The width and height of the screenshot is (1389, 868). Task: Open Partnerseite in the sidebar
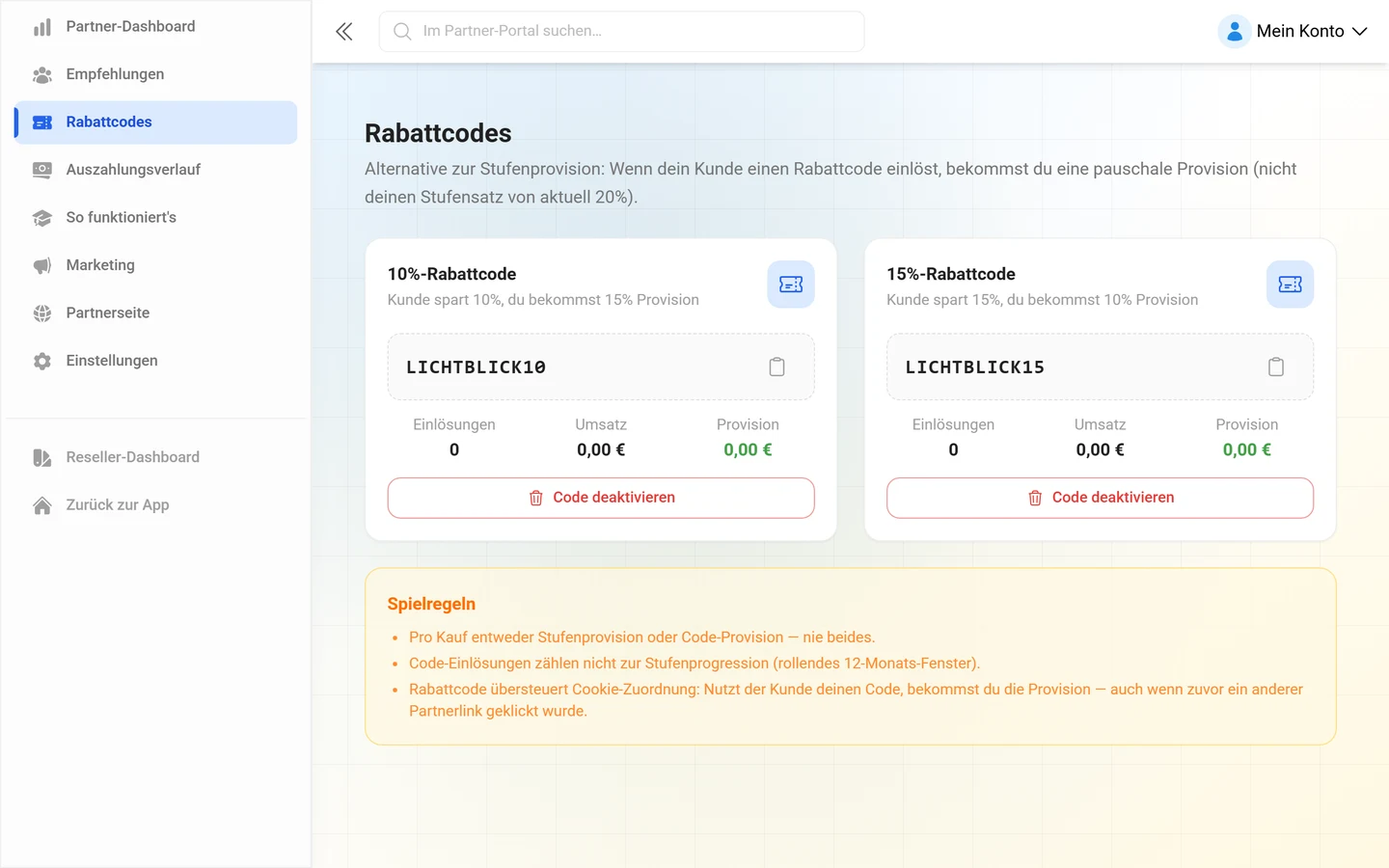[155, 313]
